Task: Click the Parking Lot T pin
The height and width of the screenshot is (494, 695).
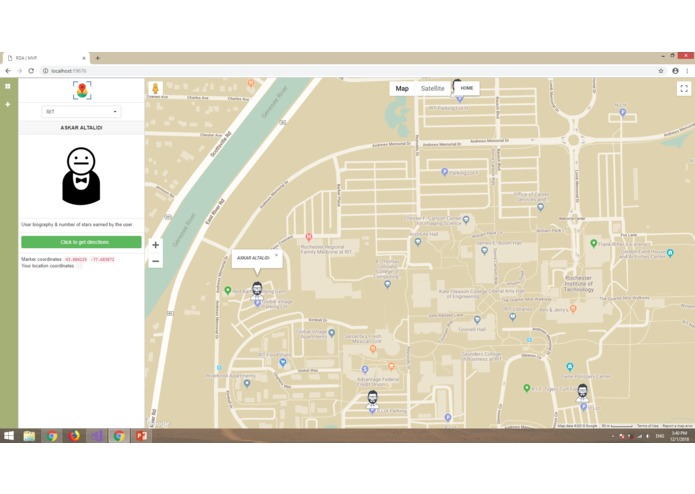Action: point(445,172)
